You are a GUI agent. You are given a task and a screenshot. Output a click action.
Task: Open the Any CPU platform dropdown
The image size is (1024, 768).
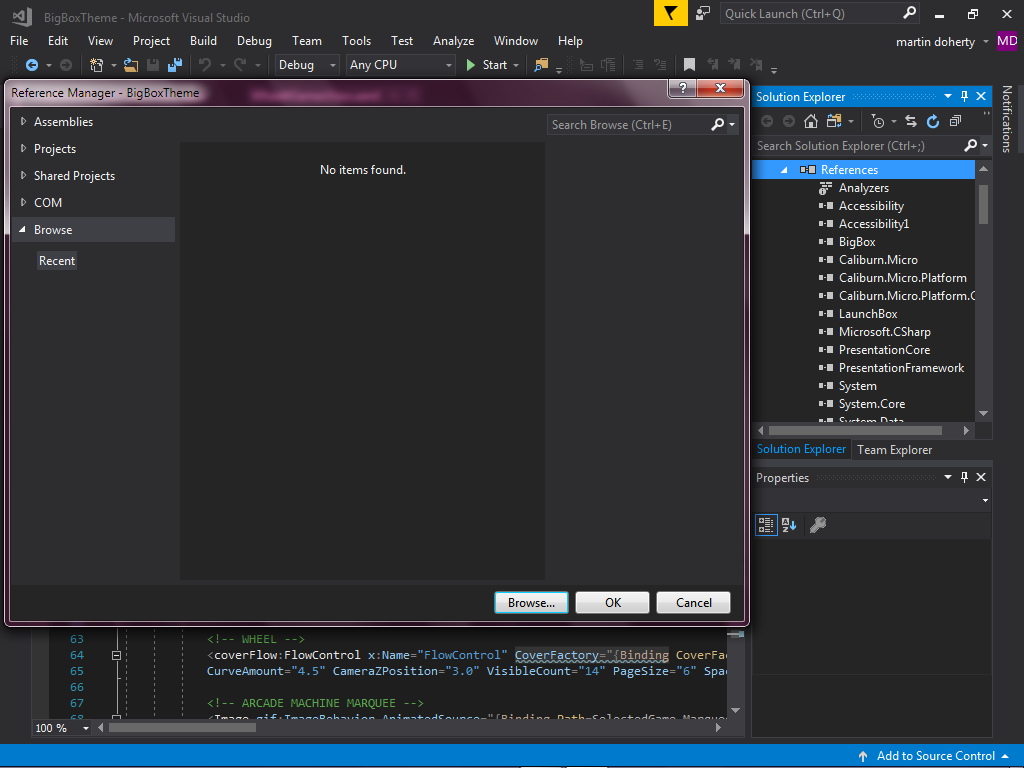449,65
